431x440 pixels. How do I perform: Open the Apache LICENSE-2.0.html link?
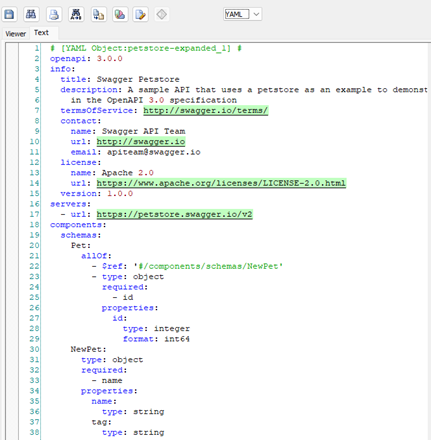[x=221, y=183]
